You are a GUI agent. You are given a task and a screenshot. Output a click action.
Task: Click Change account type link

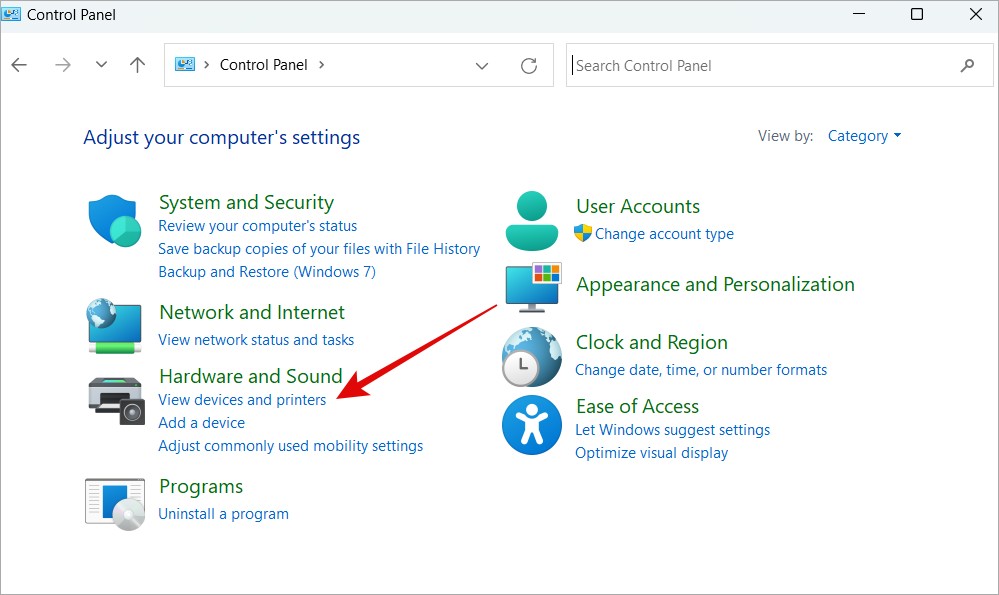(664, 234)
